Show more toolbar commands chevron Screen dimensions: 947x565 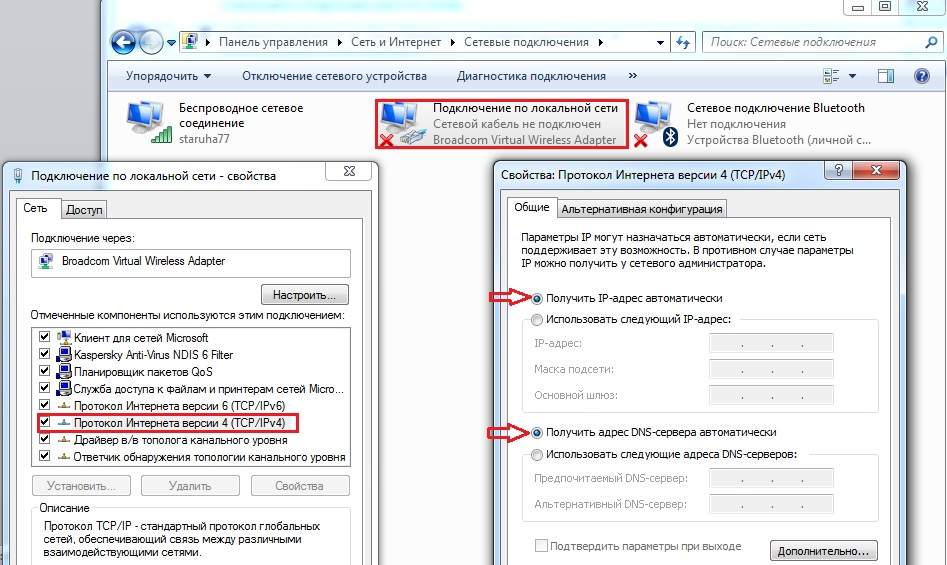pos(632,75)
